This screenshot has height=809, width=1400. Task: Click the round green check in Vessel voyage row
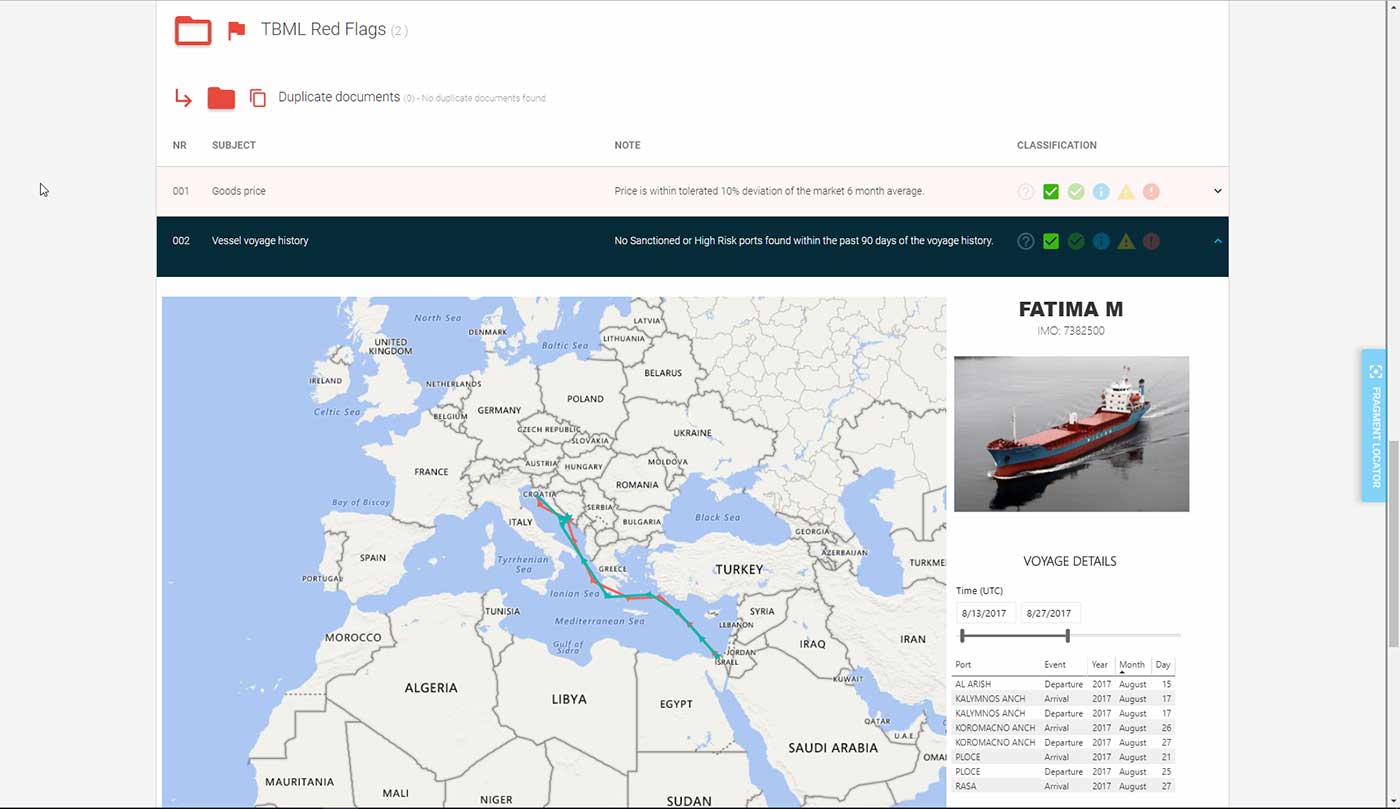[x=1076, y=241]
